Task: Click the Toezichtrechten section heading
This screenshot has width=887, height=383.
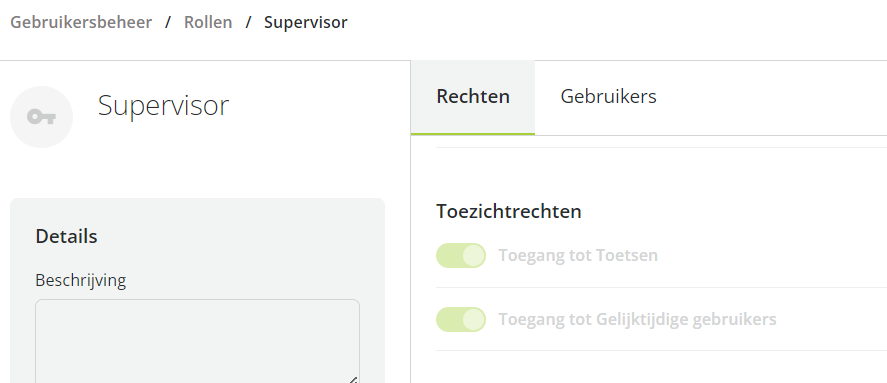Action: point(509,212)
